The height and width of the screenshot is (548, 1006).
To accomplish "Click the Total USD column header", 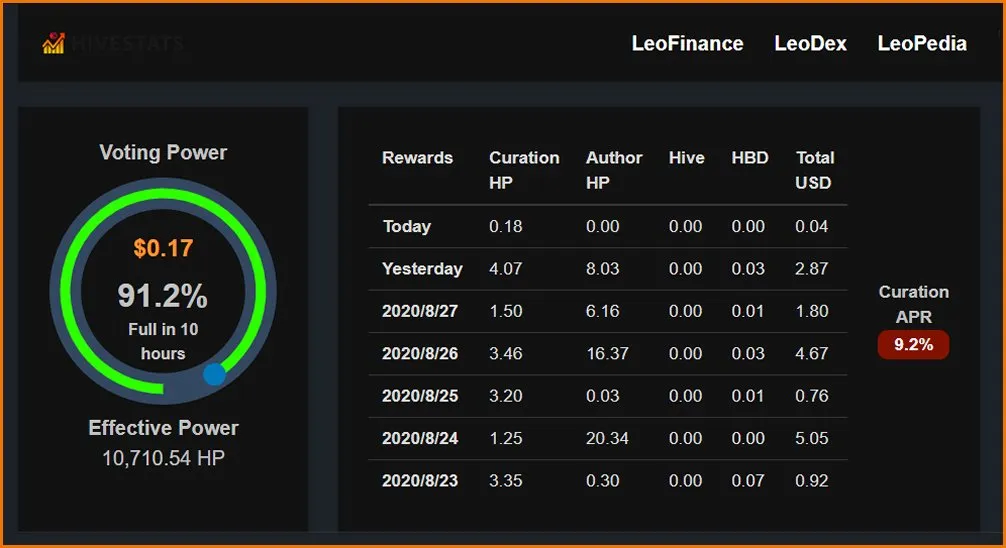I will coord(814,170).
